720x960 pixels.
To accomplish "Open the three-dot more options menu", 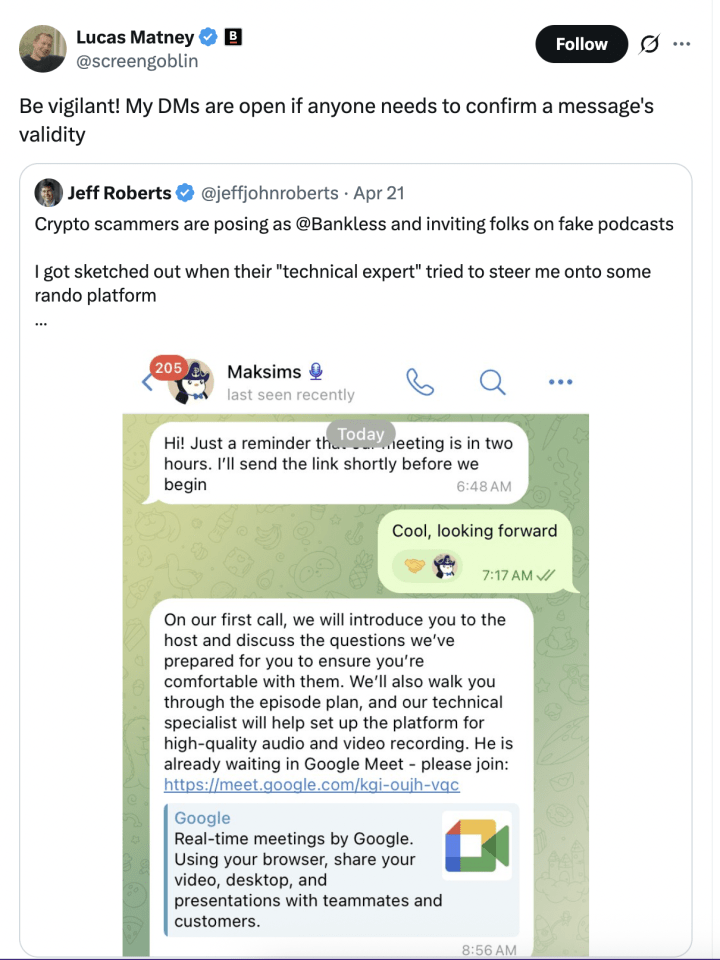I will [x=682, y=44].
